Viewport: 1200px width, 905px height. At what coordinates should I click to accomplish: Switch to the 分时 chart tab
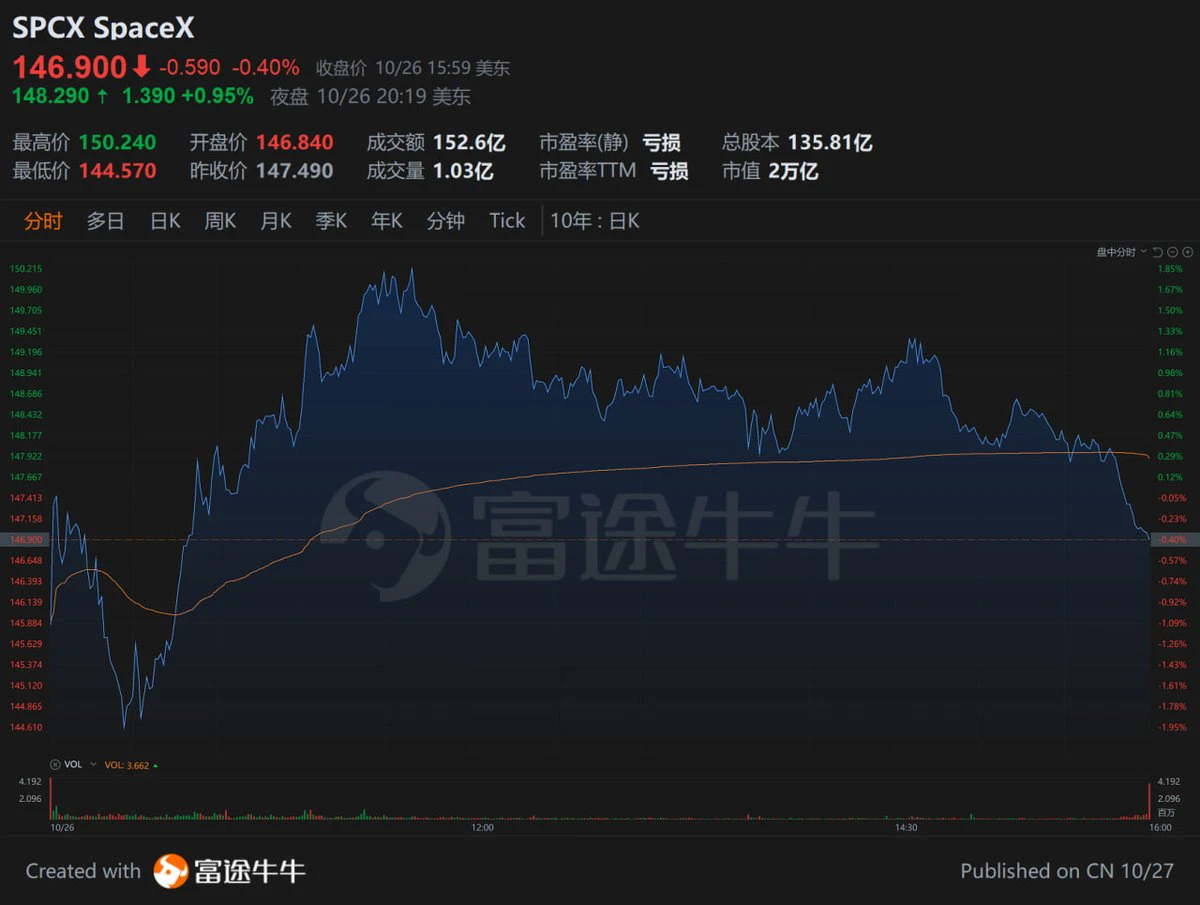(43, 221)
